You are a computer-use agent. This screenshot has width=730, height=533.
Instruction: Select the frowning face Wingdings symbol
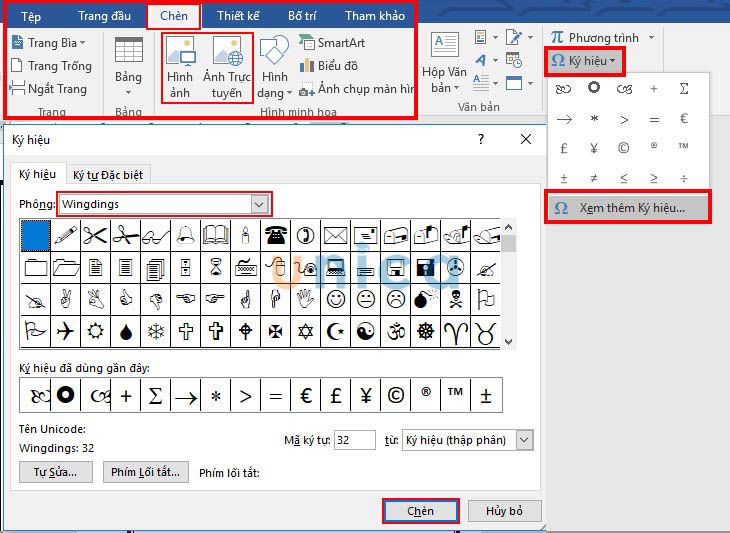(x=396, y=299)
